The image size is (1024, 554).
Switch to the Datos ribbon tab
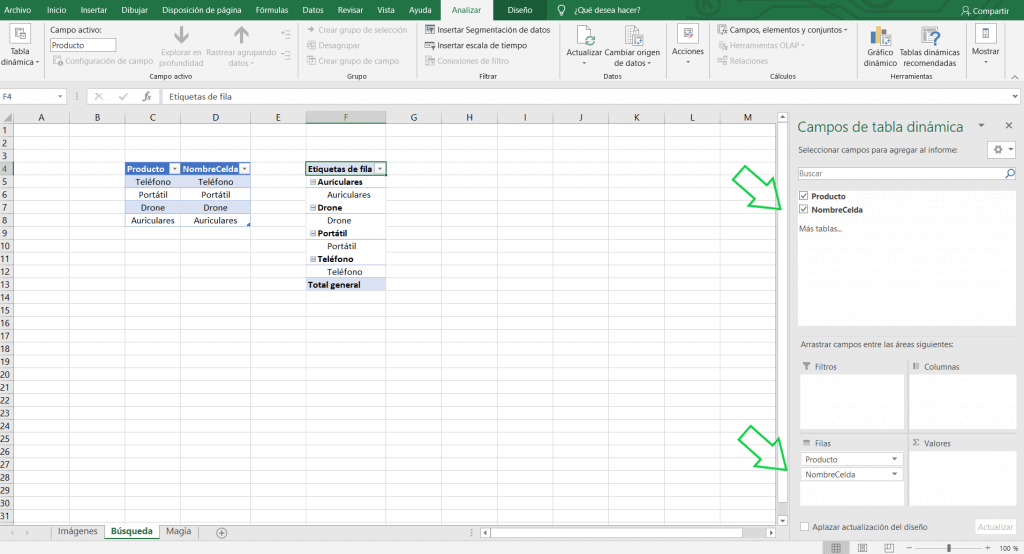(313, 10)
